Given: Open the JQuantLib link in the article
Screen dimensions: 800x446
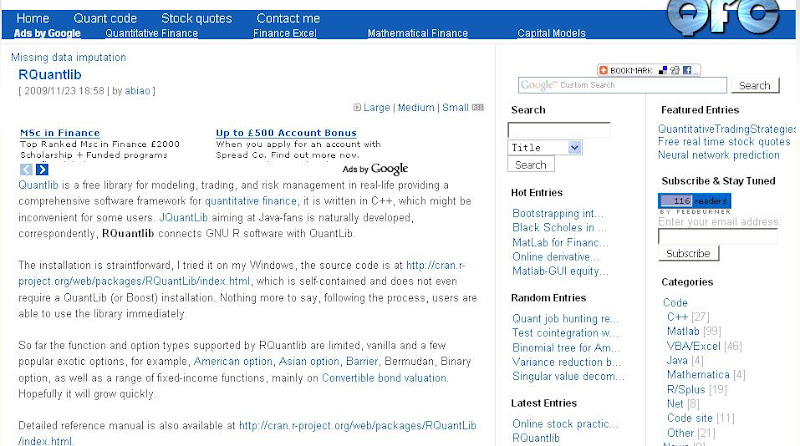Looking at the screenshot, I should point(184,217).
